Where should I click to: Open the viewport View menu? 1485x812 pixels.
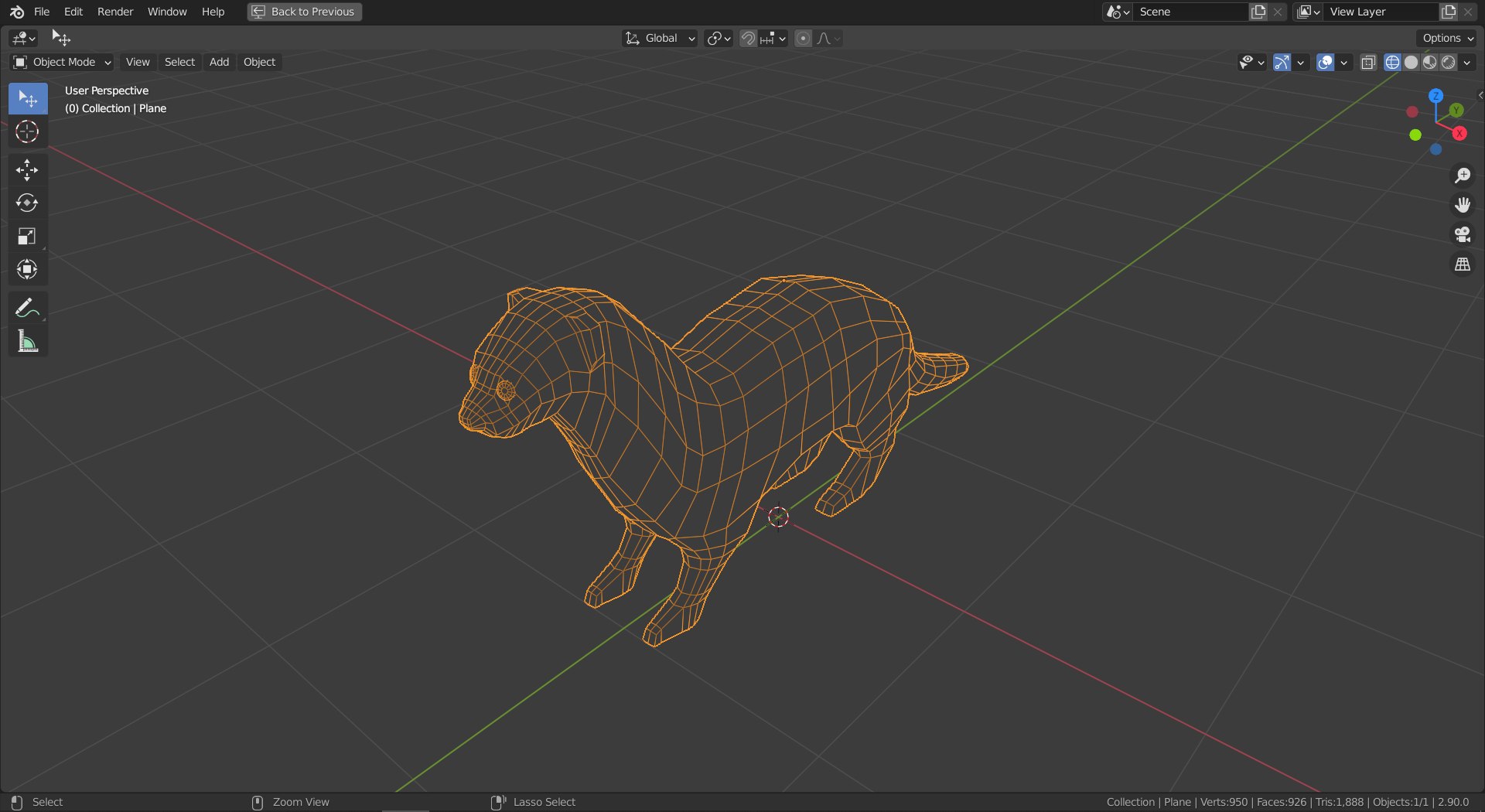tap(138, 62)
